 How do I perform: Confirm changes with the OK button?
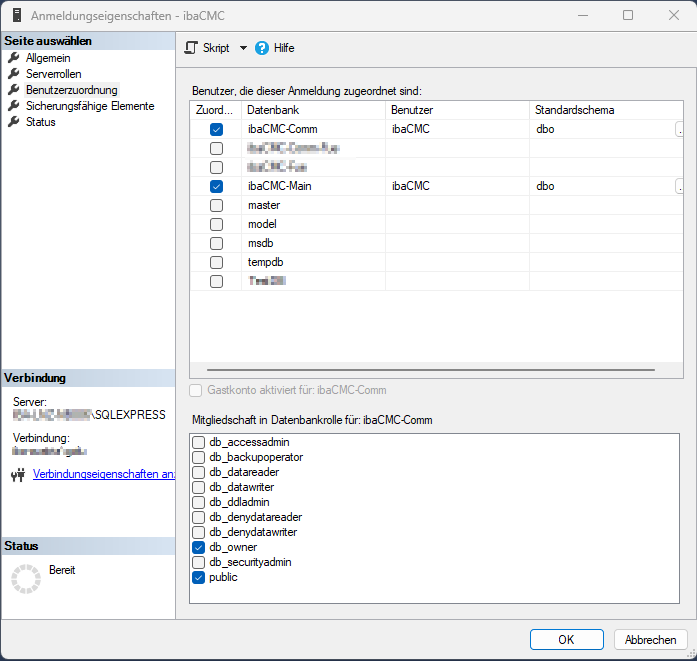tap(566, 640)
